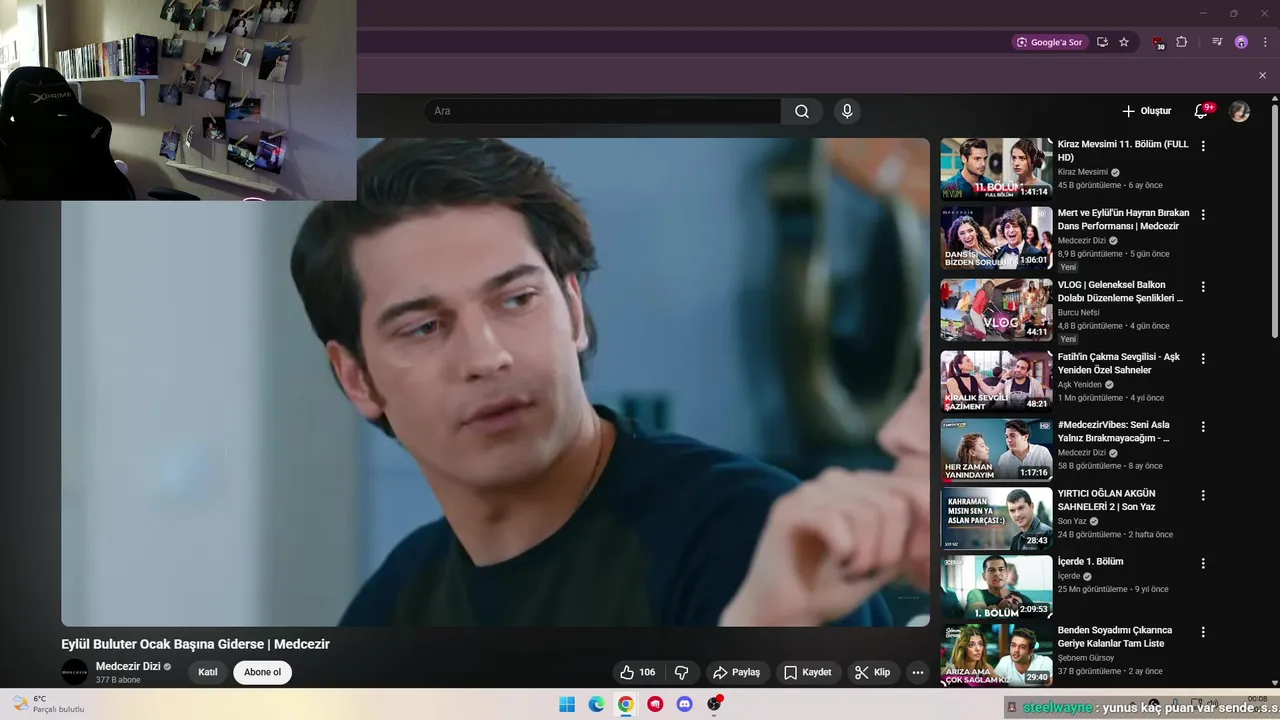
Task: Click the title Benden Soyadımı Çıkarınca Geriye Kalanlar
Action: tap(1115, 637)
